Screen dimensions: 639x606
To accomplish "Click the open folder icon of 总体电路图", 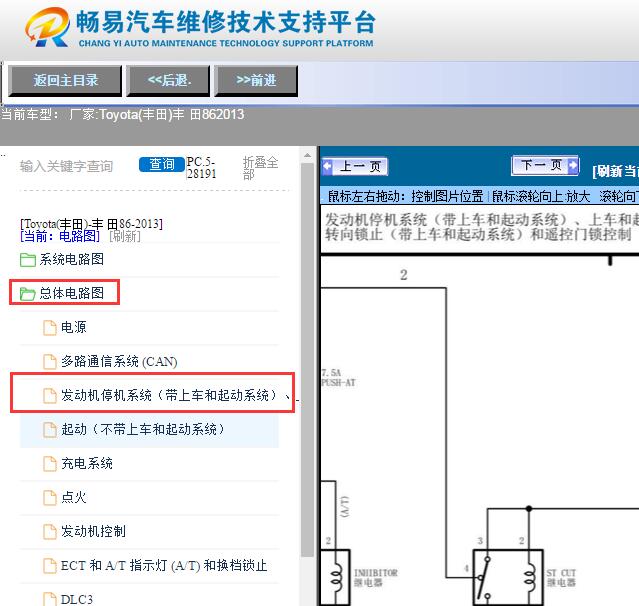I will (x=28, y=293).
